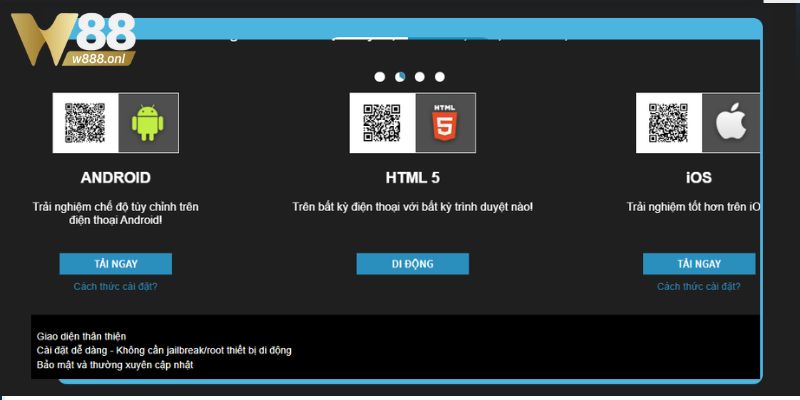Open Cách thức cài đặt link under Android
This screenshot has height=400, width=800.
coord(115,286)
